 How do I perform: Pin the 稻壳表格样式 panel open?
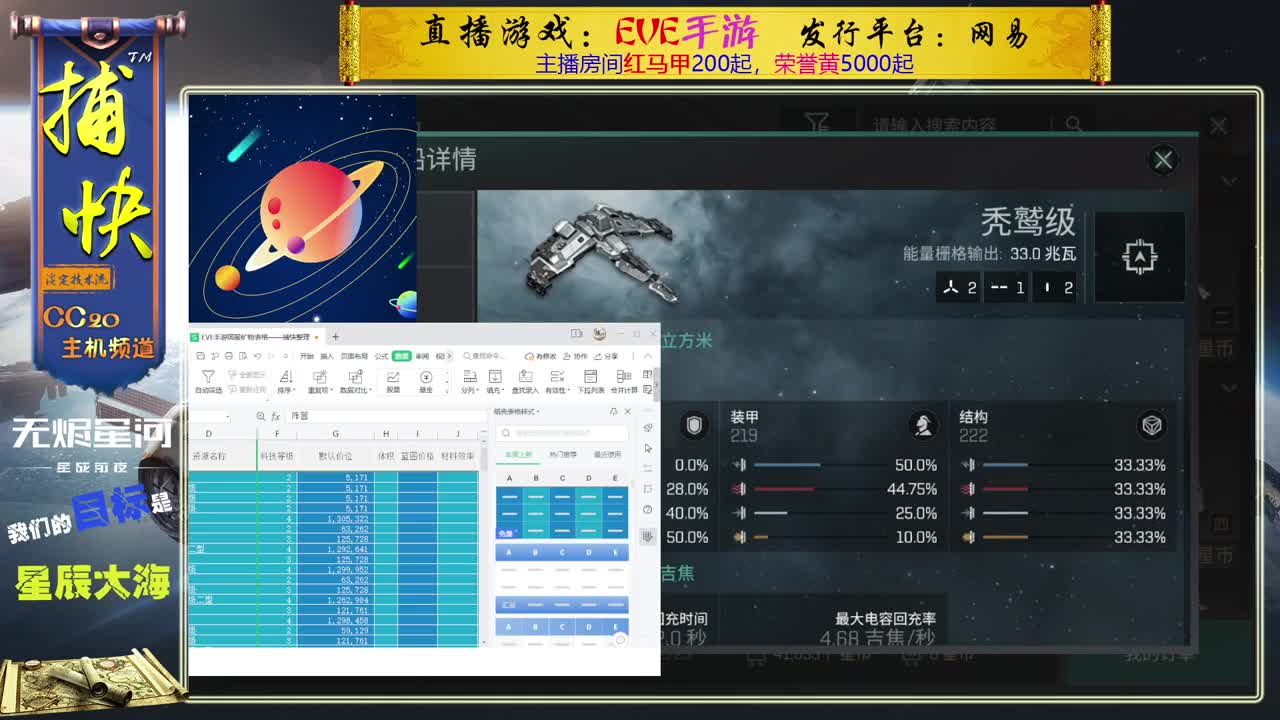[614, 411]
